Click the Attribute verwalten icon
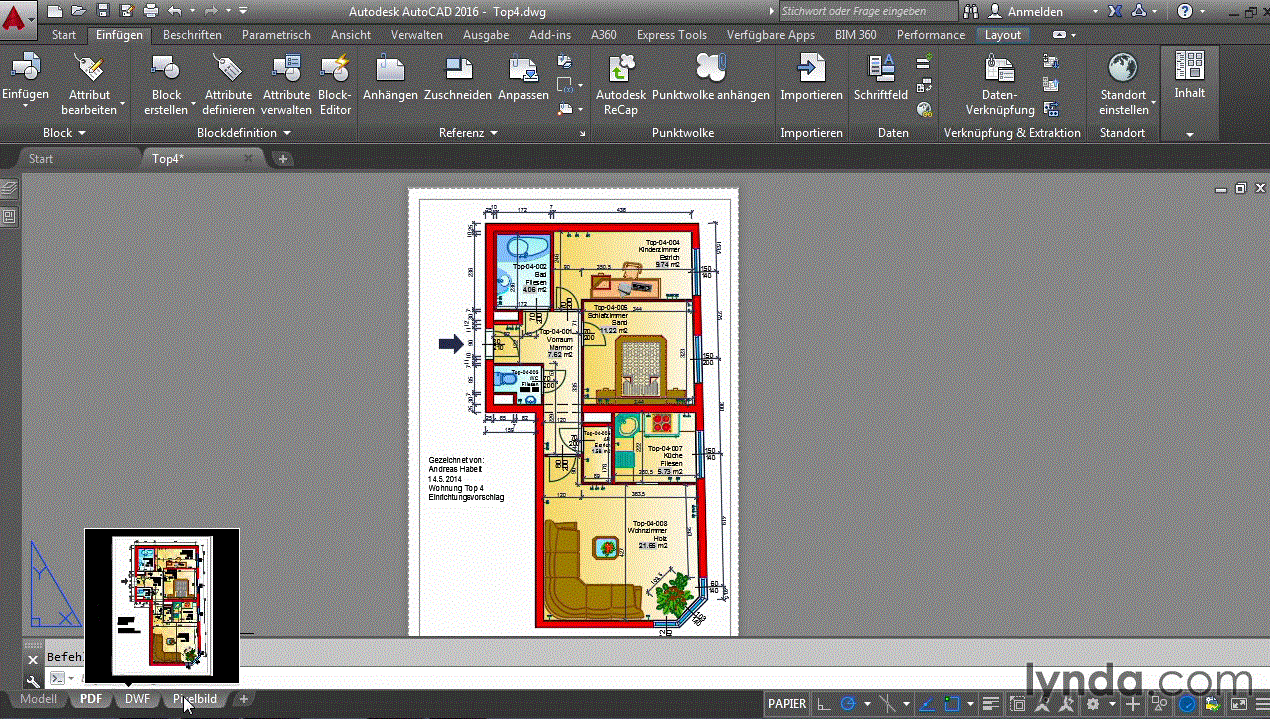 [287, 68]
